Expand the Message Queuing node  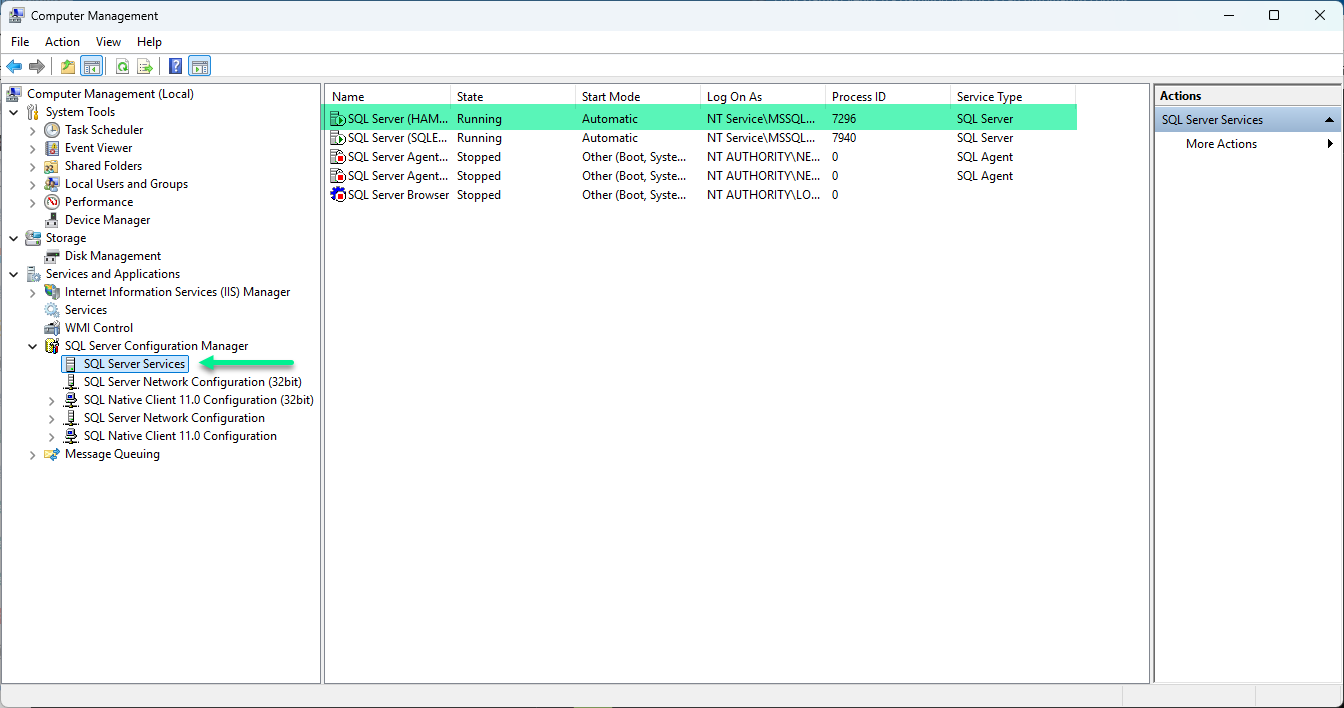pyautogui.click(x=33, y=454)
